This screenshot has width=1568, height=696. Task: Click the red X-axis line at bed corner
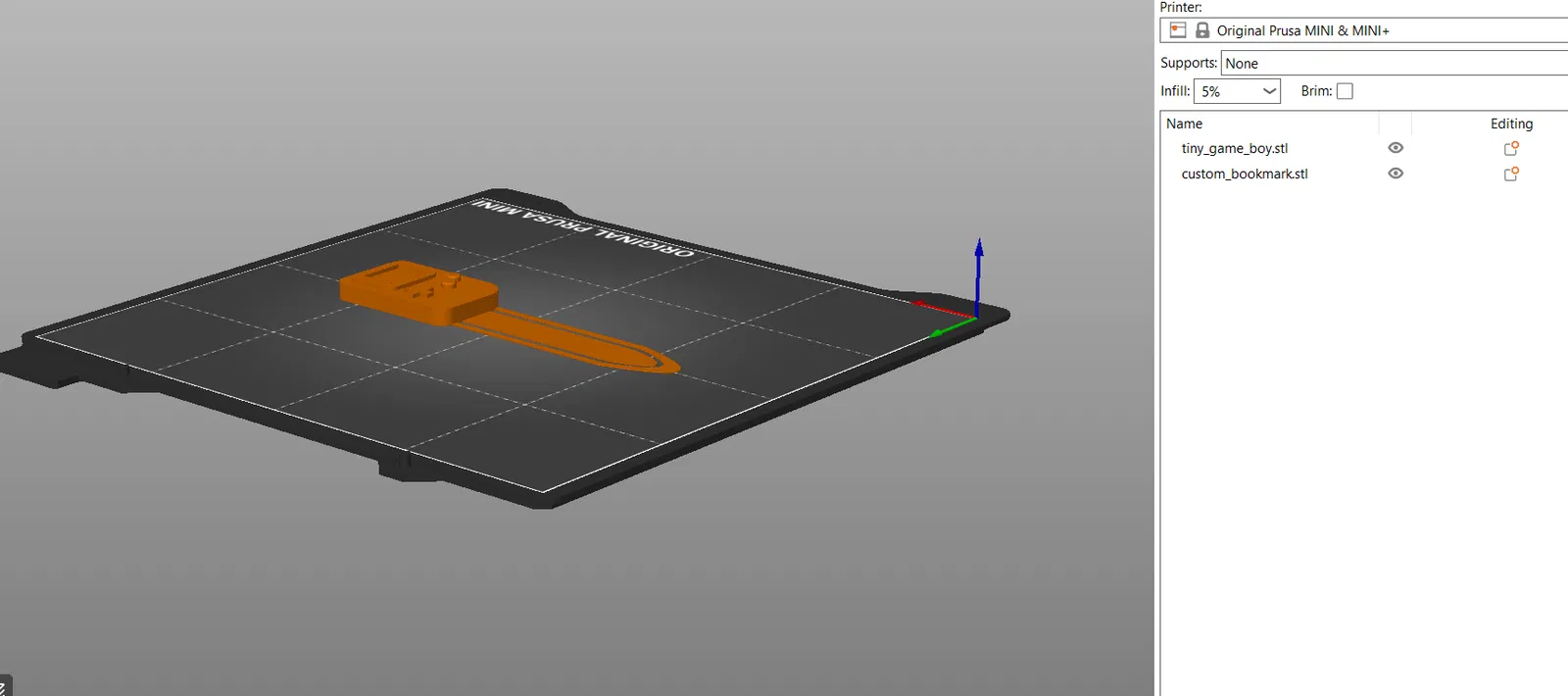(943, 309)
